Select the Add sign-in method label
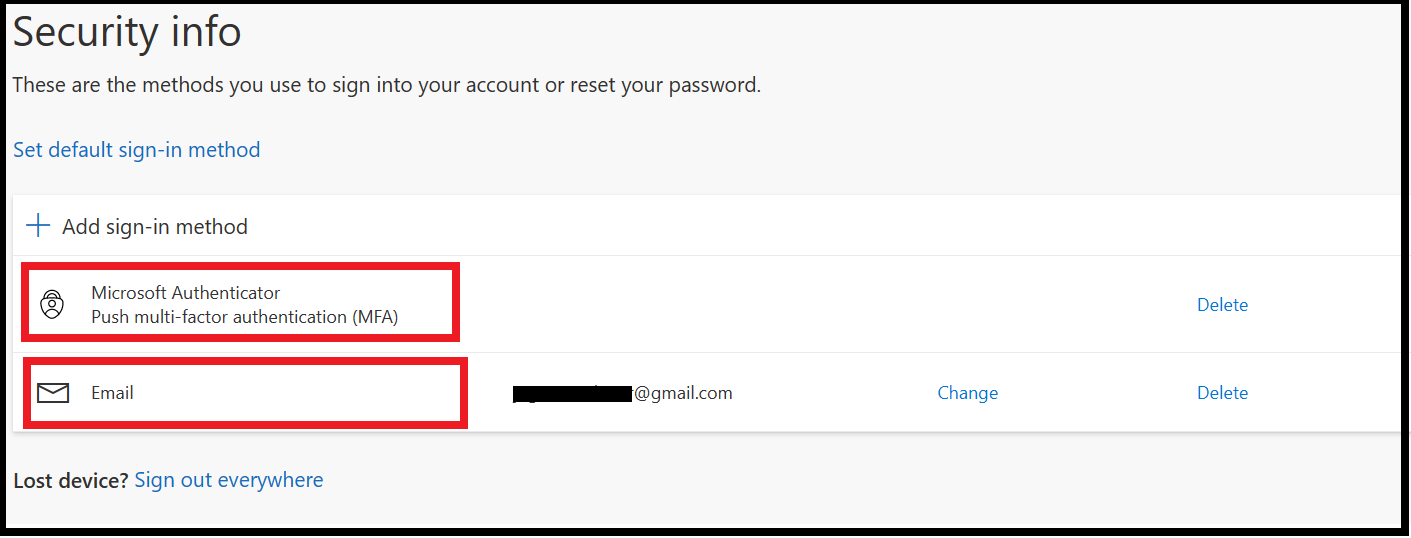This screenshot has width=1411, height=538. click(x=155, y=227)
